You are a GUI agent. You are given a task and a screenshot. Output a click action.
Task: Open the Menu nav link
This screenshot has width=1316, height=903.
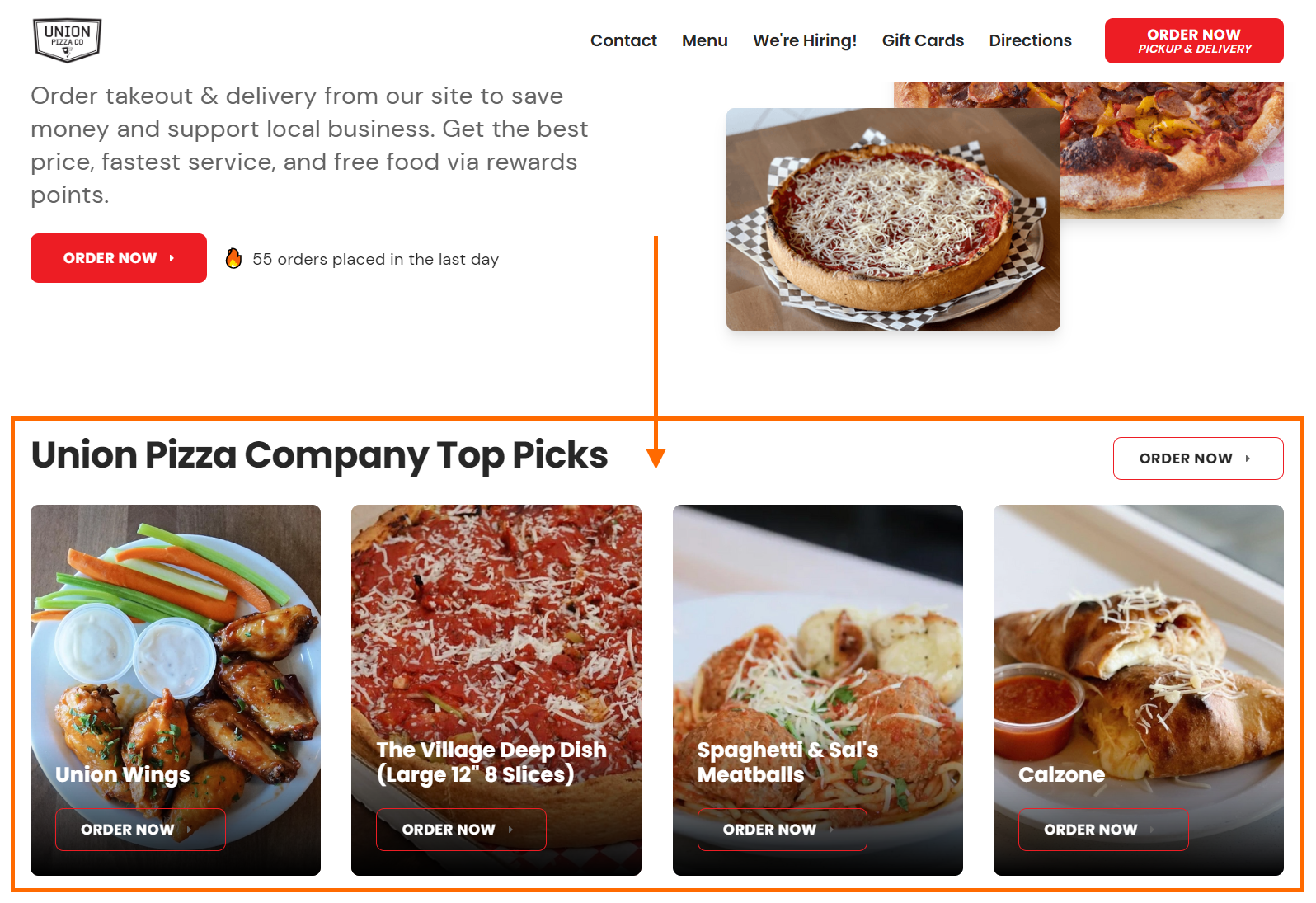[705, 40]
